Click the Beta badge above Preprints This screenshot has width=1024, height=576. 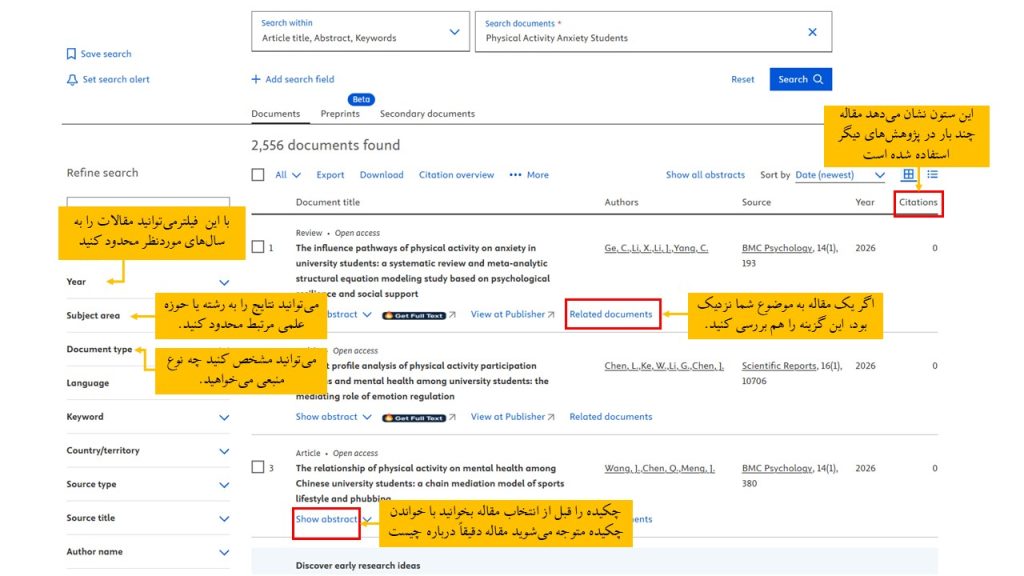click(x=360, y=99)
